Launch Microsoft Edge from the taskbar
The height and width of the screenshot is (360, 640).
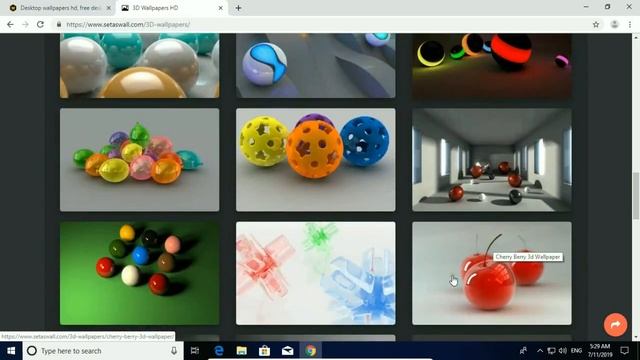tap(219, 351)
